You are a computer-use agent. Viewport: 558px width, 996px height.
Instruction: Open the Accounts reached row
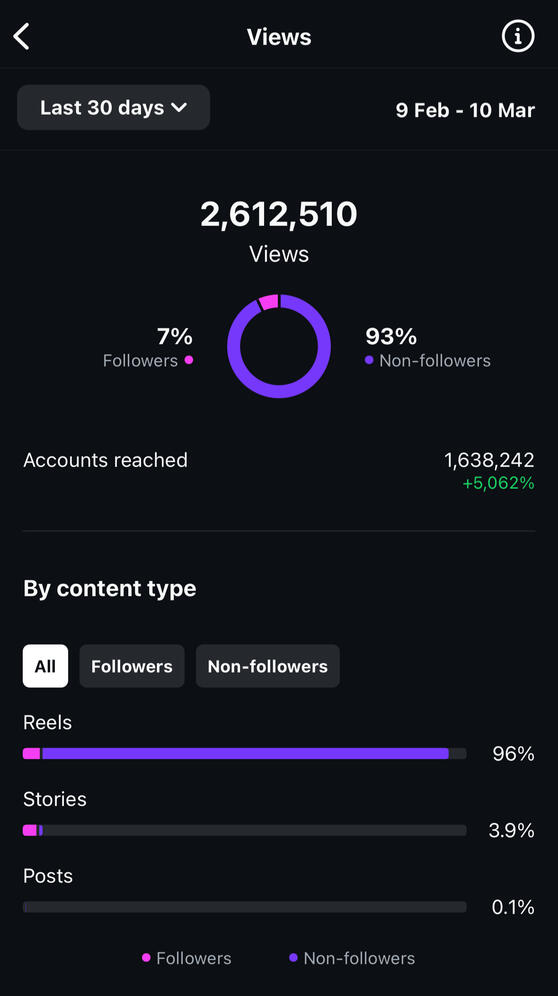click(279, 470)
